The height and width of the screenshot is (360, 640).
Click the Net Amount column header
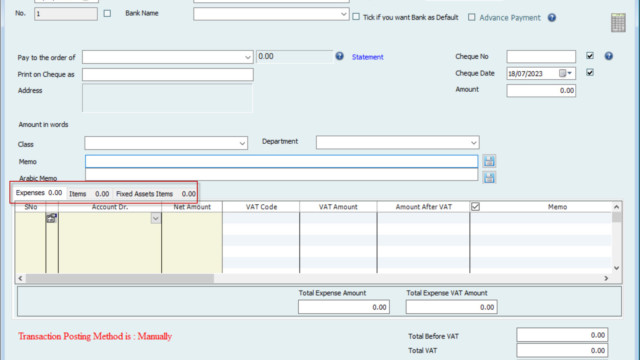coord(192,207)
